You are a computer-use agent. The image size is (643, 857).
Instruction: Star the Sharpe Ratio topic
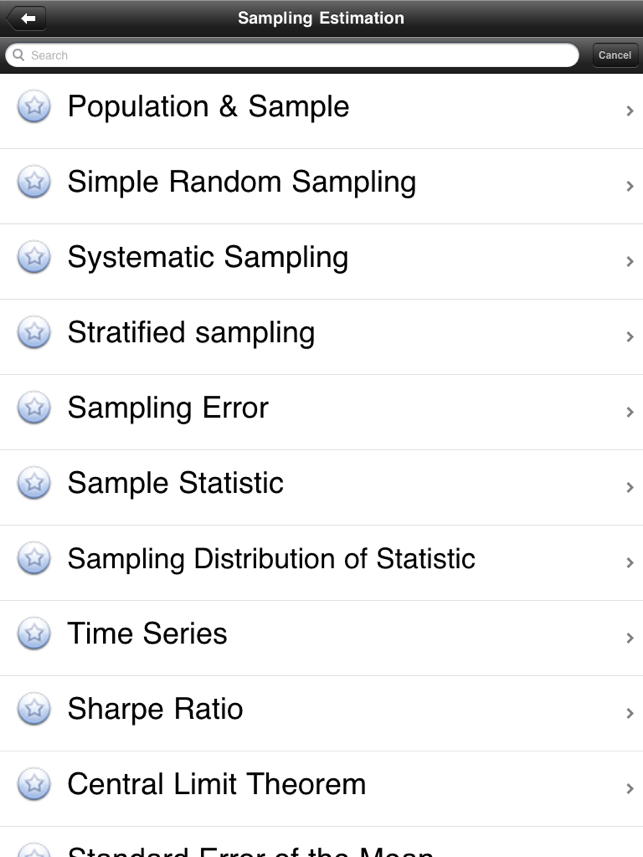tap(34, 709)
